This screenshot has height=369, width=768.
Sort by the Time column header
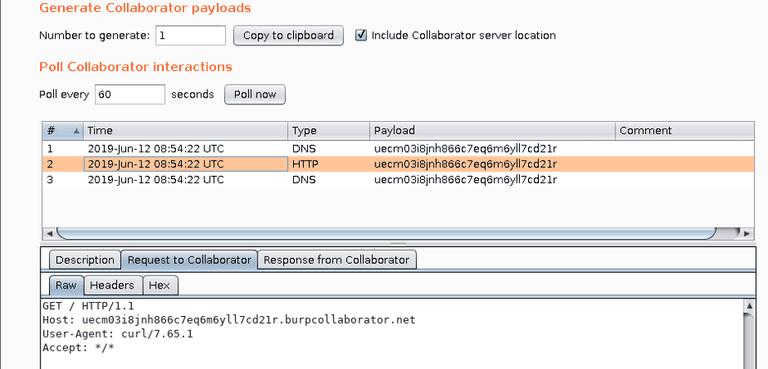coord(186,131)
